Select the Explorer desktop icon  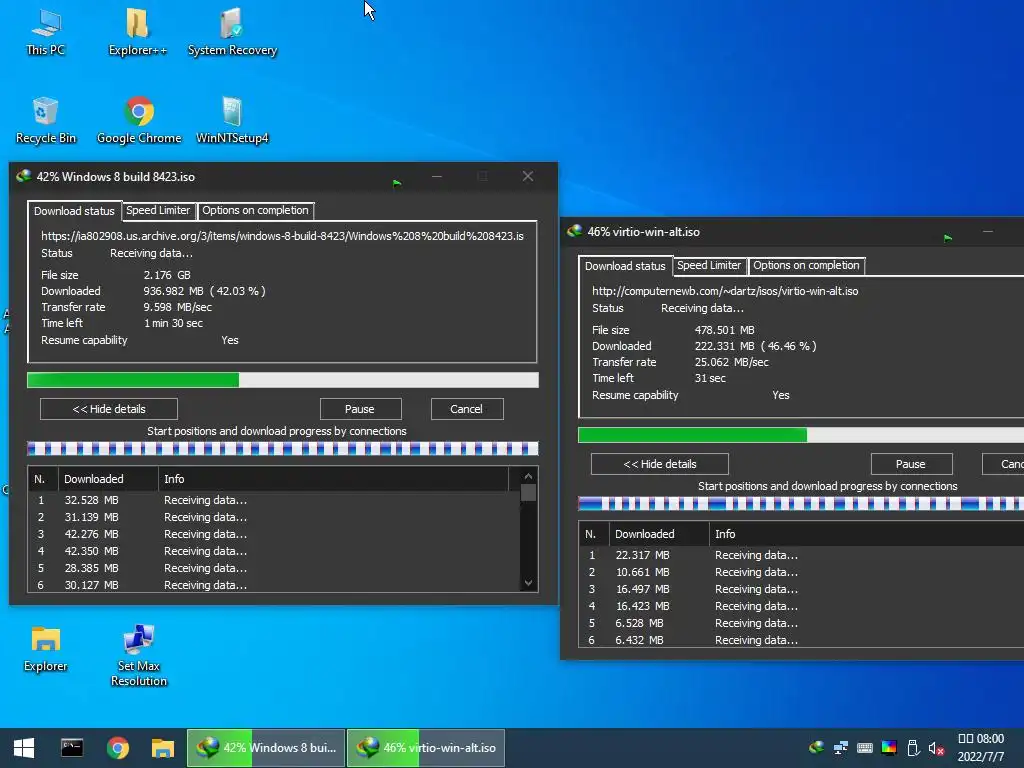(x=46, y=648)
